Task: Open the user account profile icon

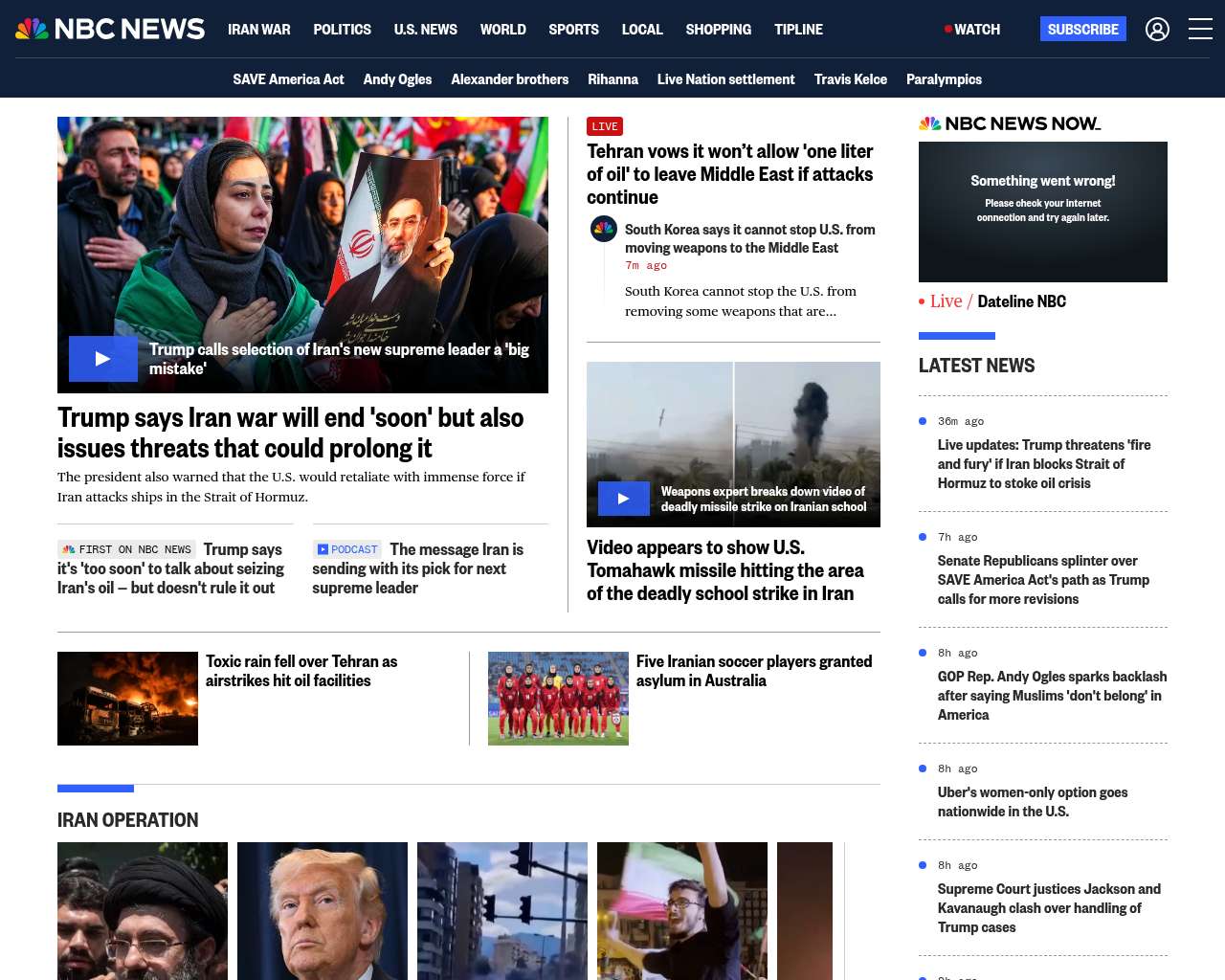Action: coord(1157,30)
